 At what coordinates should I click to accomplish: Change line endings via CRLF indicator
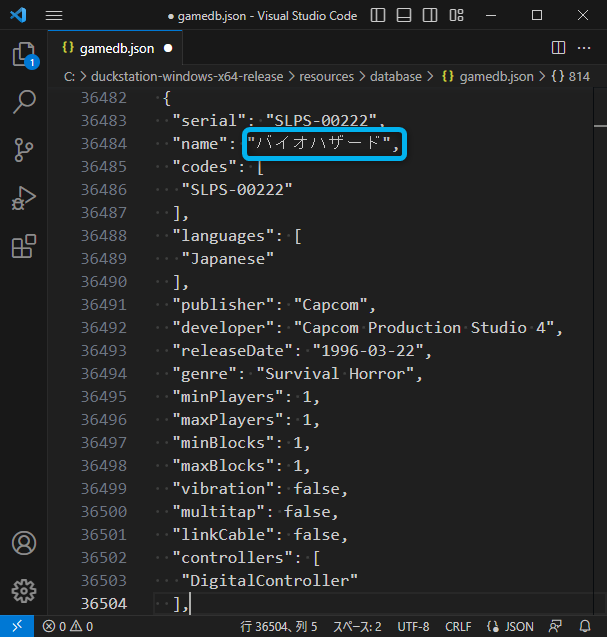458,626
